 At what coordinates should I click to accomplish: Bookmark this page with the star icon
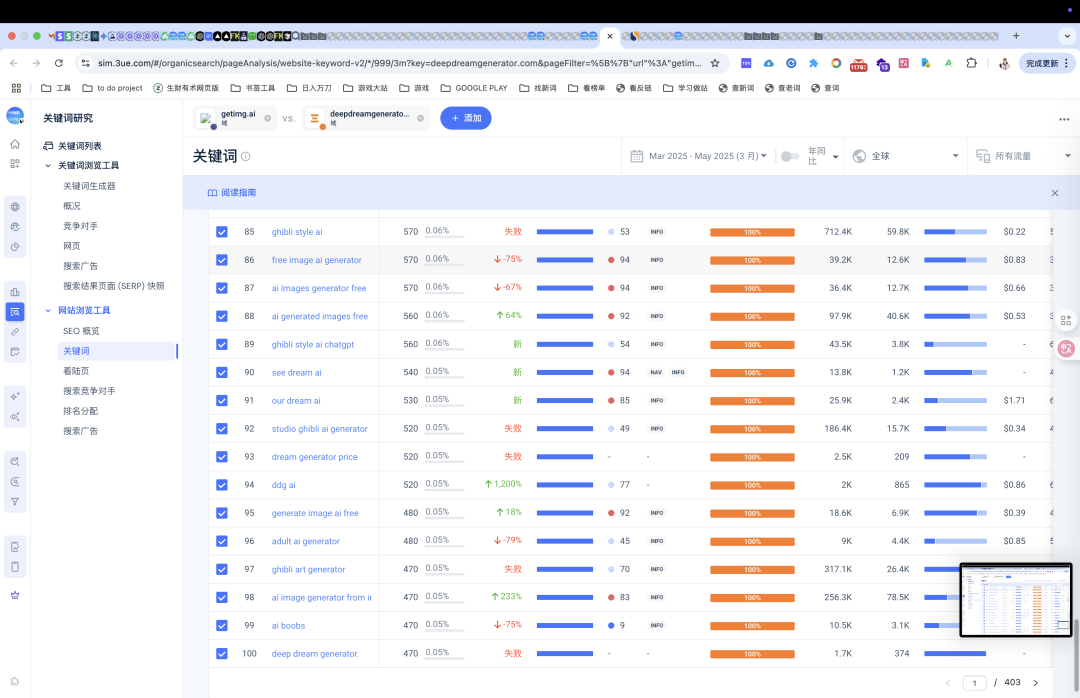click(x=715, y=63)
